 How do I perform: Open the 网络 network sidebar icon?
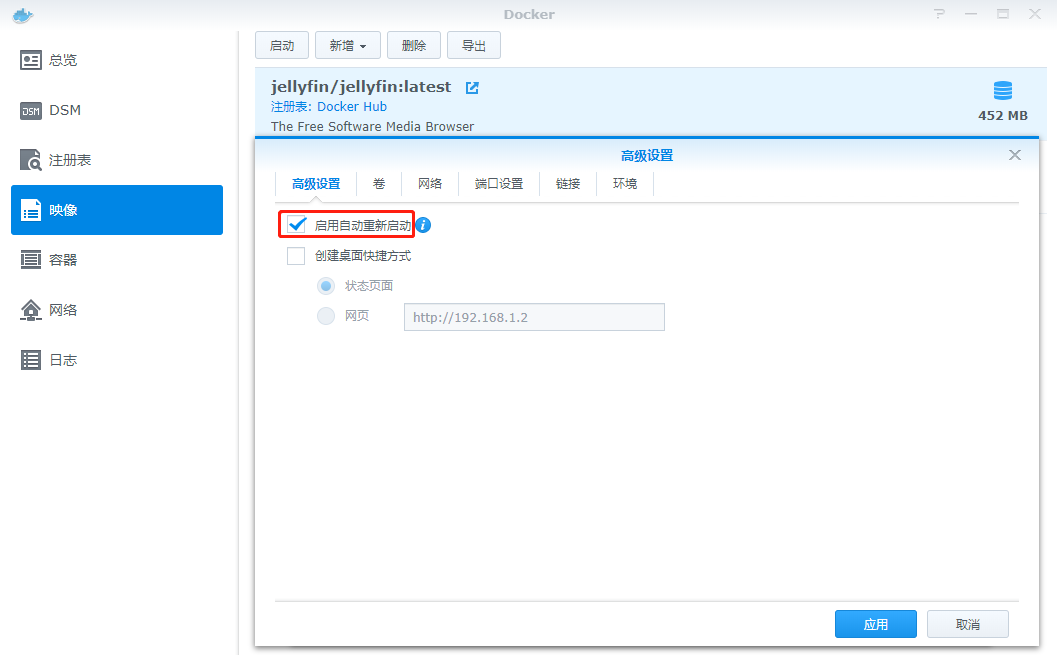coord(30,310)
